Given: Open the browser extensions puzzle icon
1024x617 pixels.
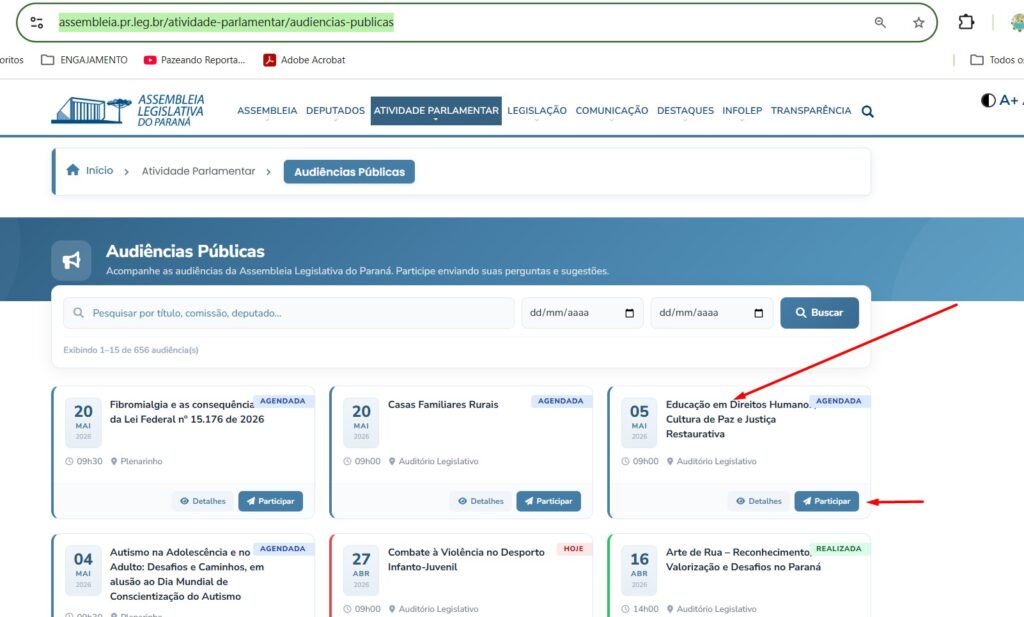Looking at the screenshot, I should tap(966, 22).
